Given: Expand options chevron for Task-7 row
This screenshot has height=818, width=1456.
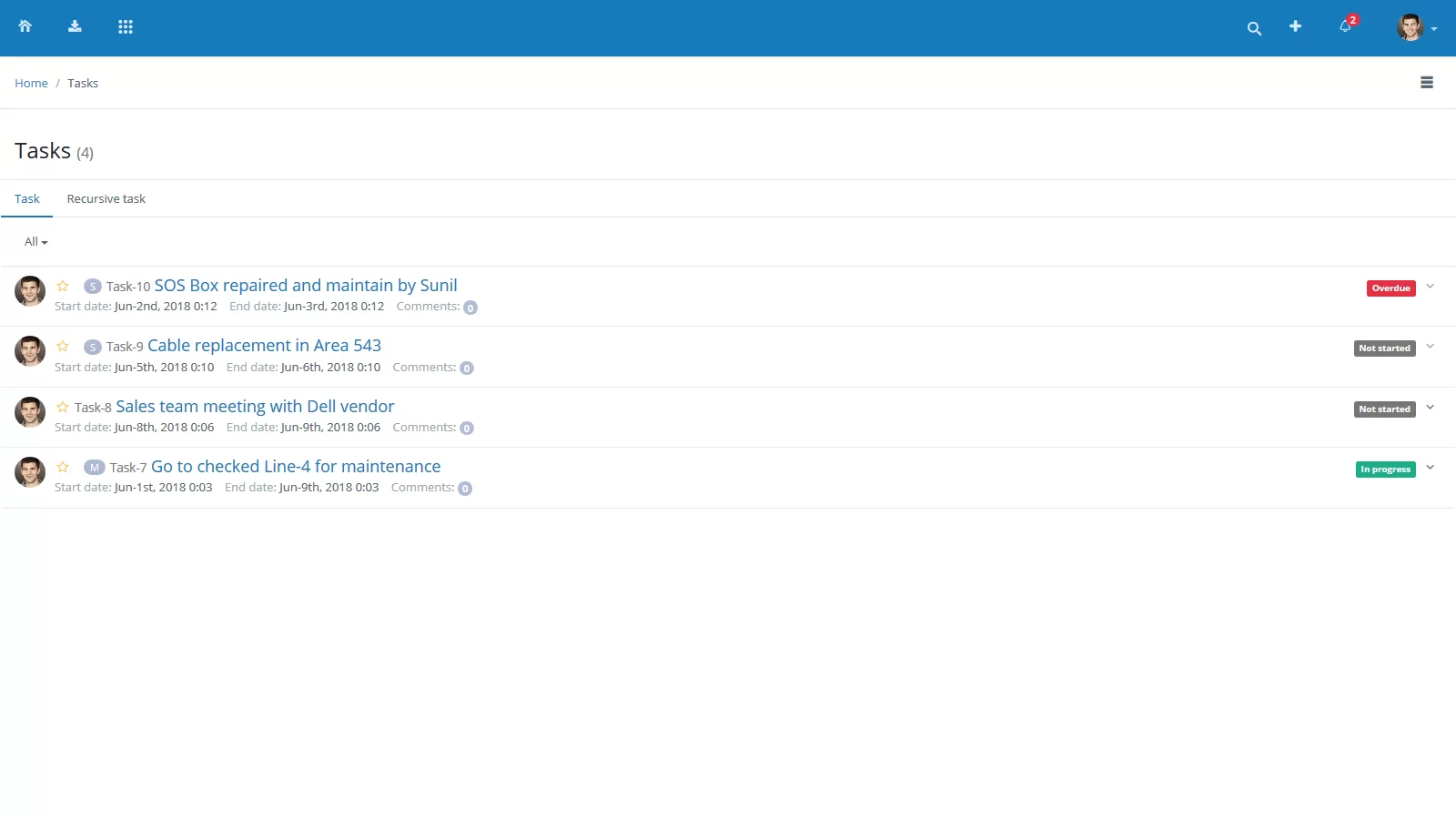Looking at the screenshot, I should [x=1430, y=468].
